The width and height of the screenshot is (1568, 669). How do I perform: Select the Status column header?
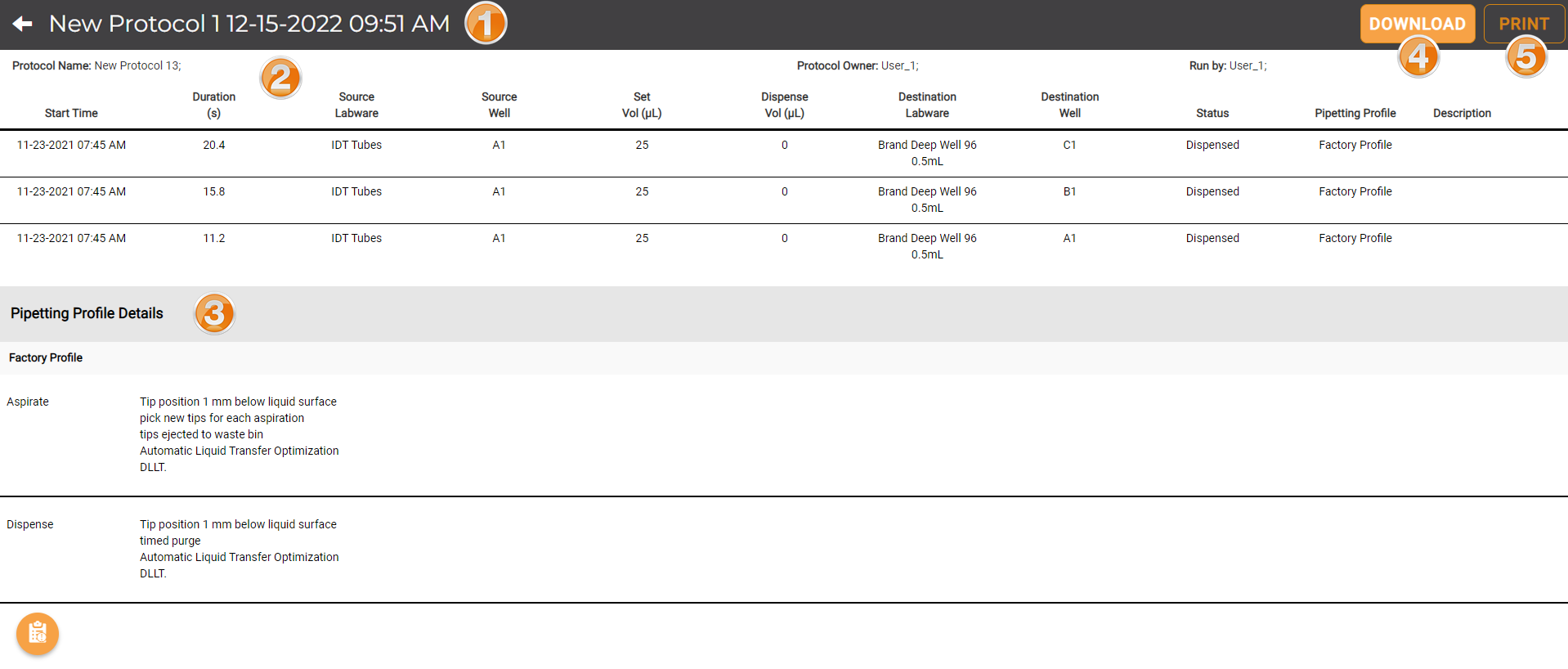(1212, 113)
